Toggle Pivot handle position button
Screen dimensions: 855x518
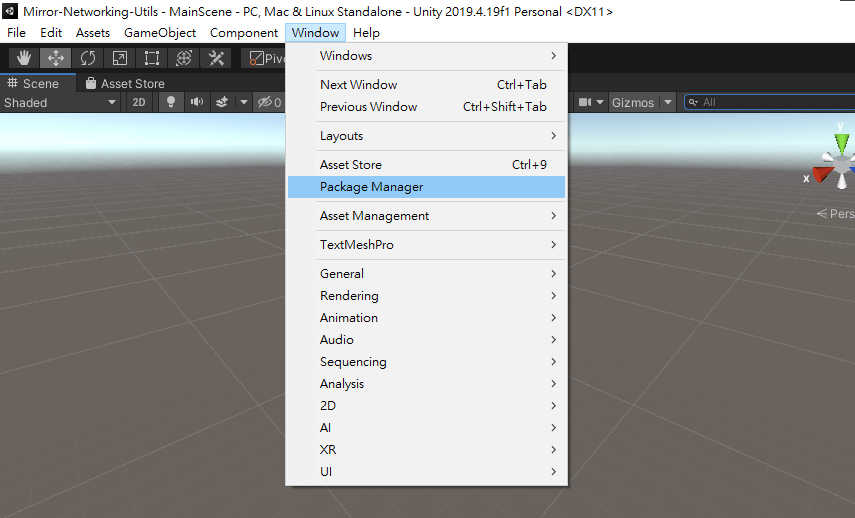[x=264, y=58]
